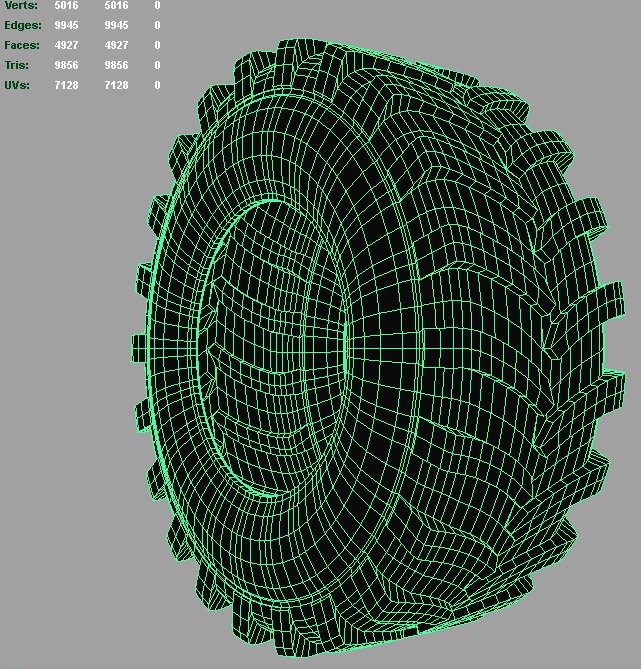
Task: Click the 0 value in Edges row
Action: click(x=157, y=26)
